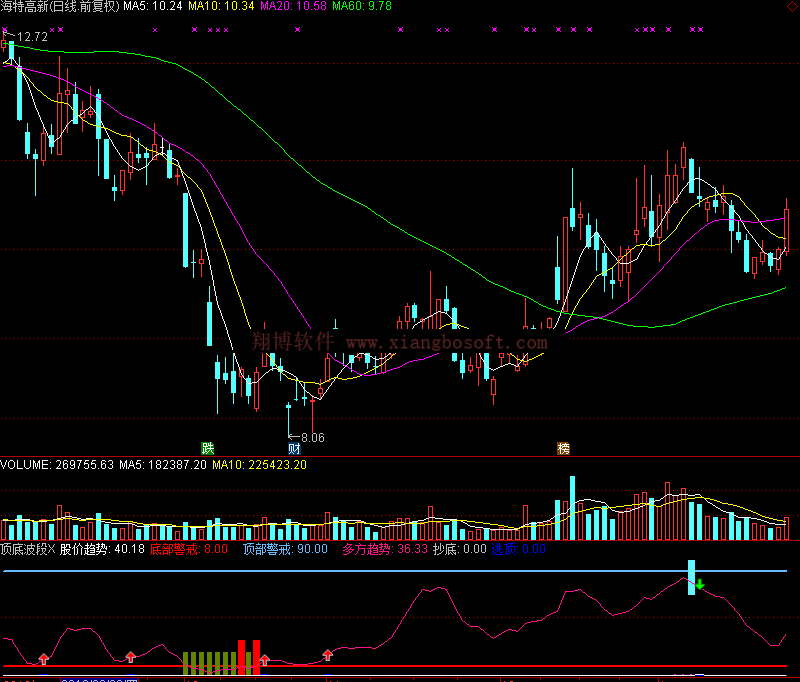Click the tall cyan bar in indicator panel

click(690, 577)
